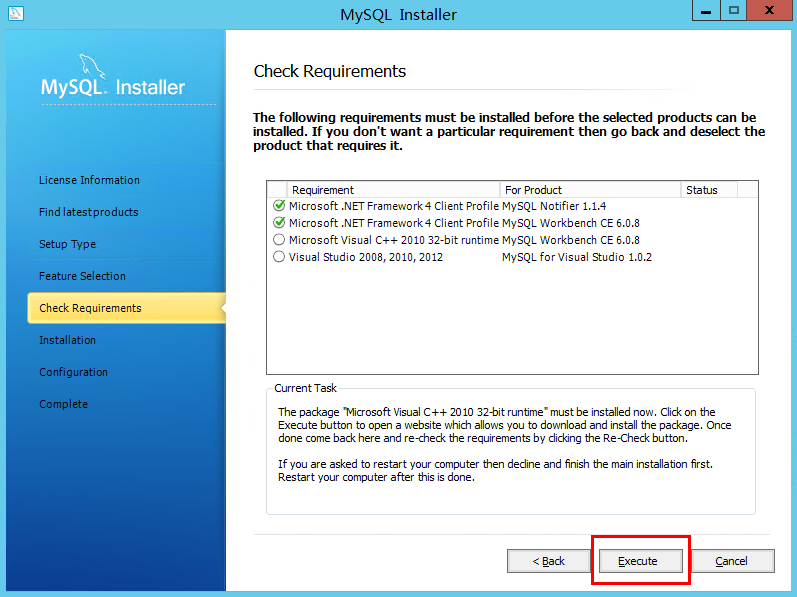Open the Feature Selection step
This screenshot has height=597, width=797.
click(82, 276)
